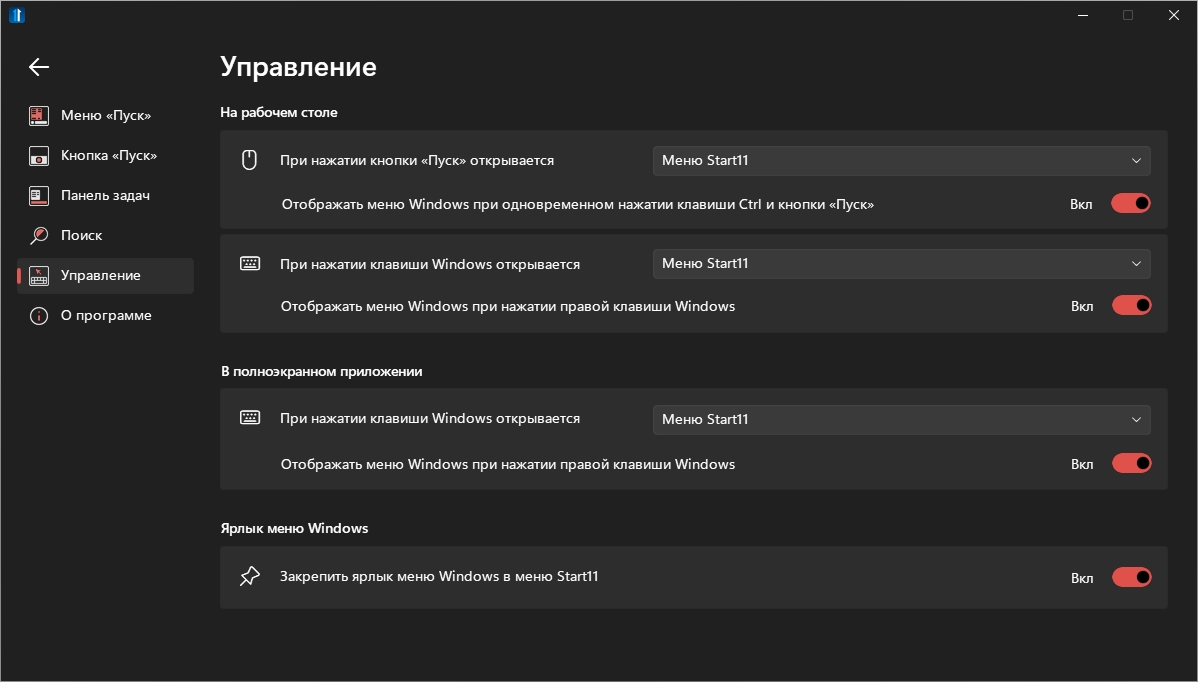Screen dimensions: 1198x682
Task: Click the Start11 app icon in title bar
Action: point(17,15)
